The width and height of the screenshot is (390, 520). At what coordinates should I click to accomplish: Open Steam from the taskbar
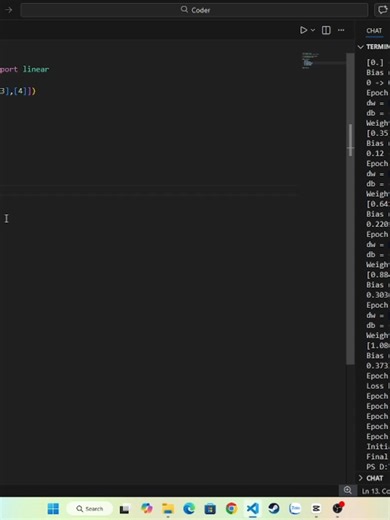[274, 509]
